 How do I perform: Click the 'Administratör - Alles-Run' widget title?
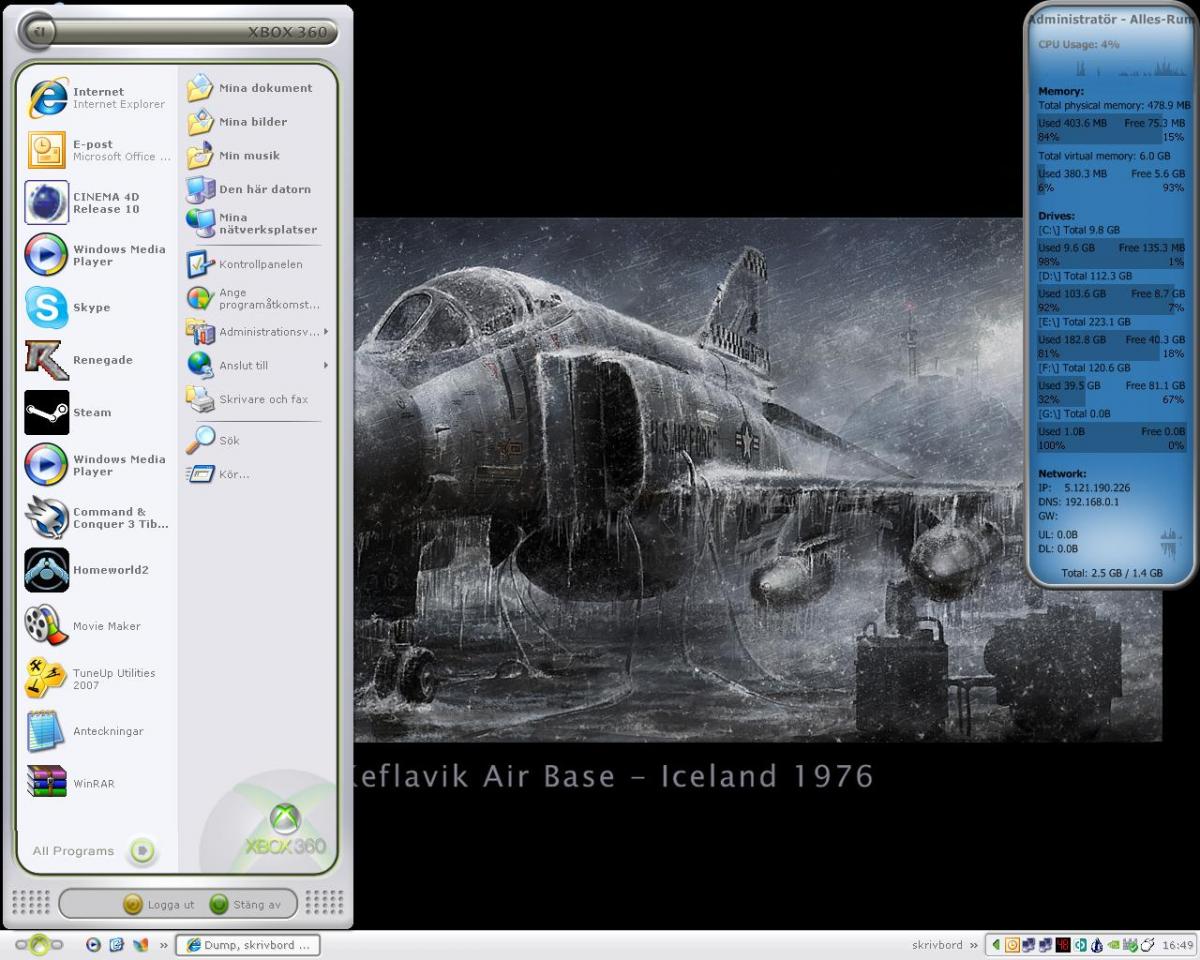pyautogui.click(x=1111, y=19)
